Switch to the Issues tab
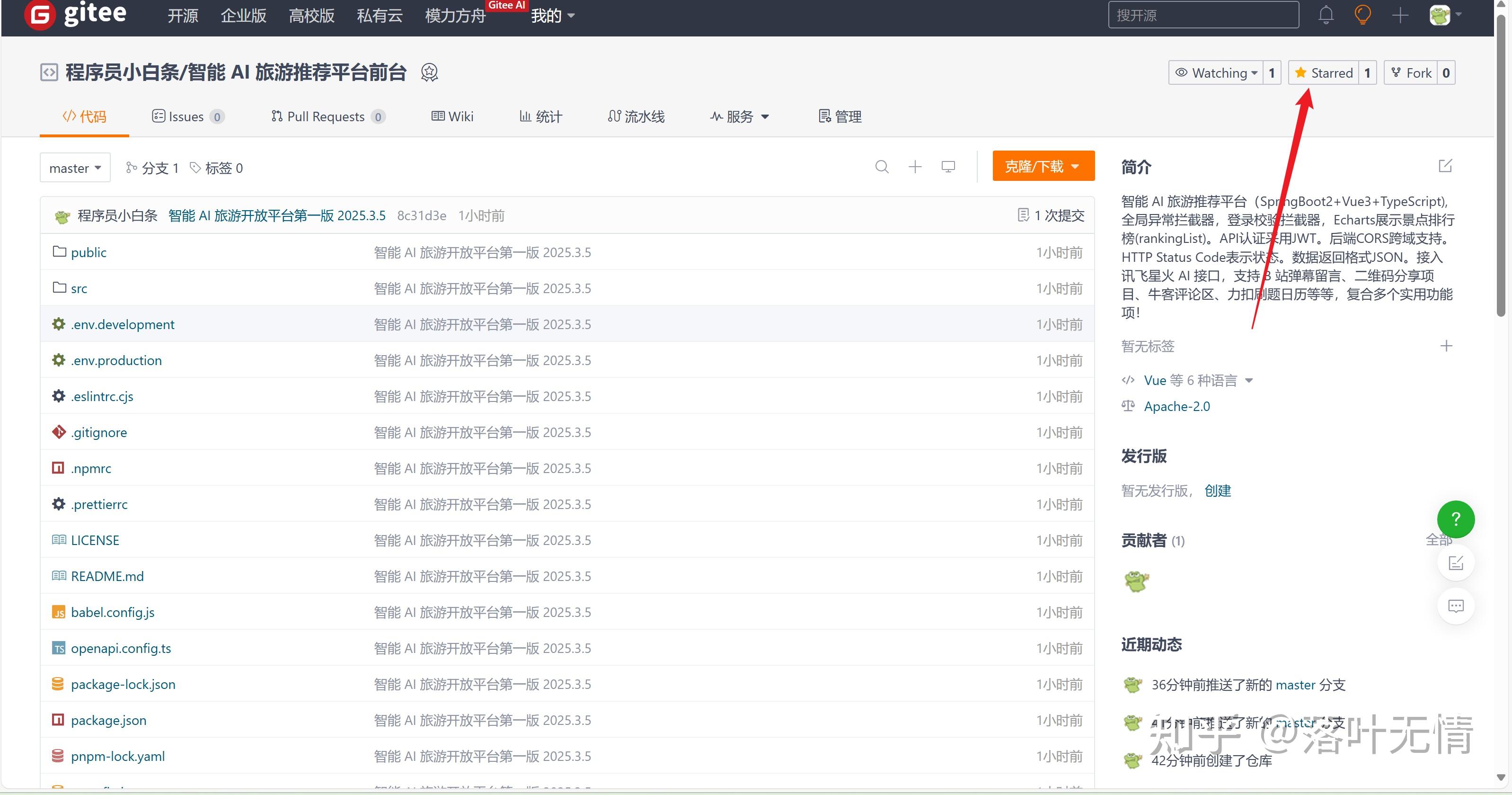 [x=186, y=116]
